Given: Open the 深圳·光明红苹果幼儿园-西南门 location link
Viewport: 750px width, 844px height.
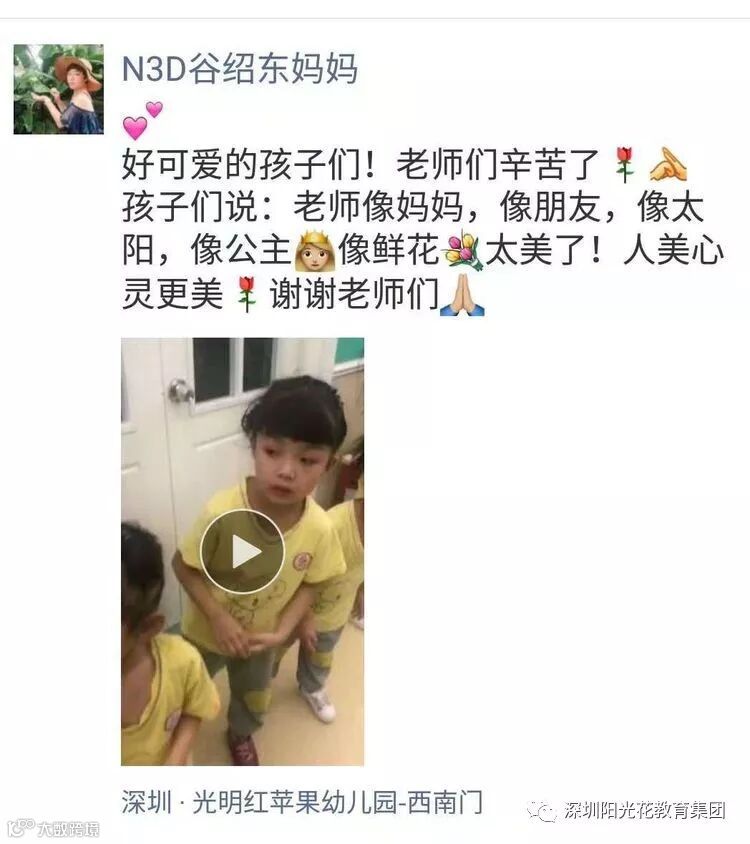Looking at the screenshot, I should tap(302, 803).
